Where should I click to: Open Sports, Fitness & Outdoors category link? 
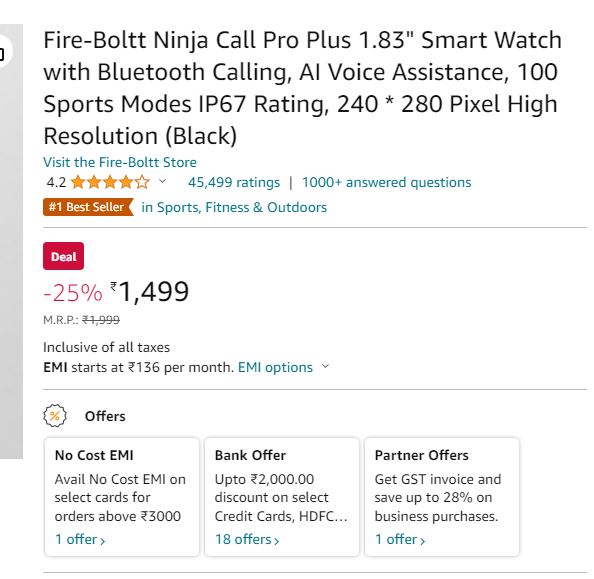tap(234, 207)
